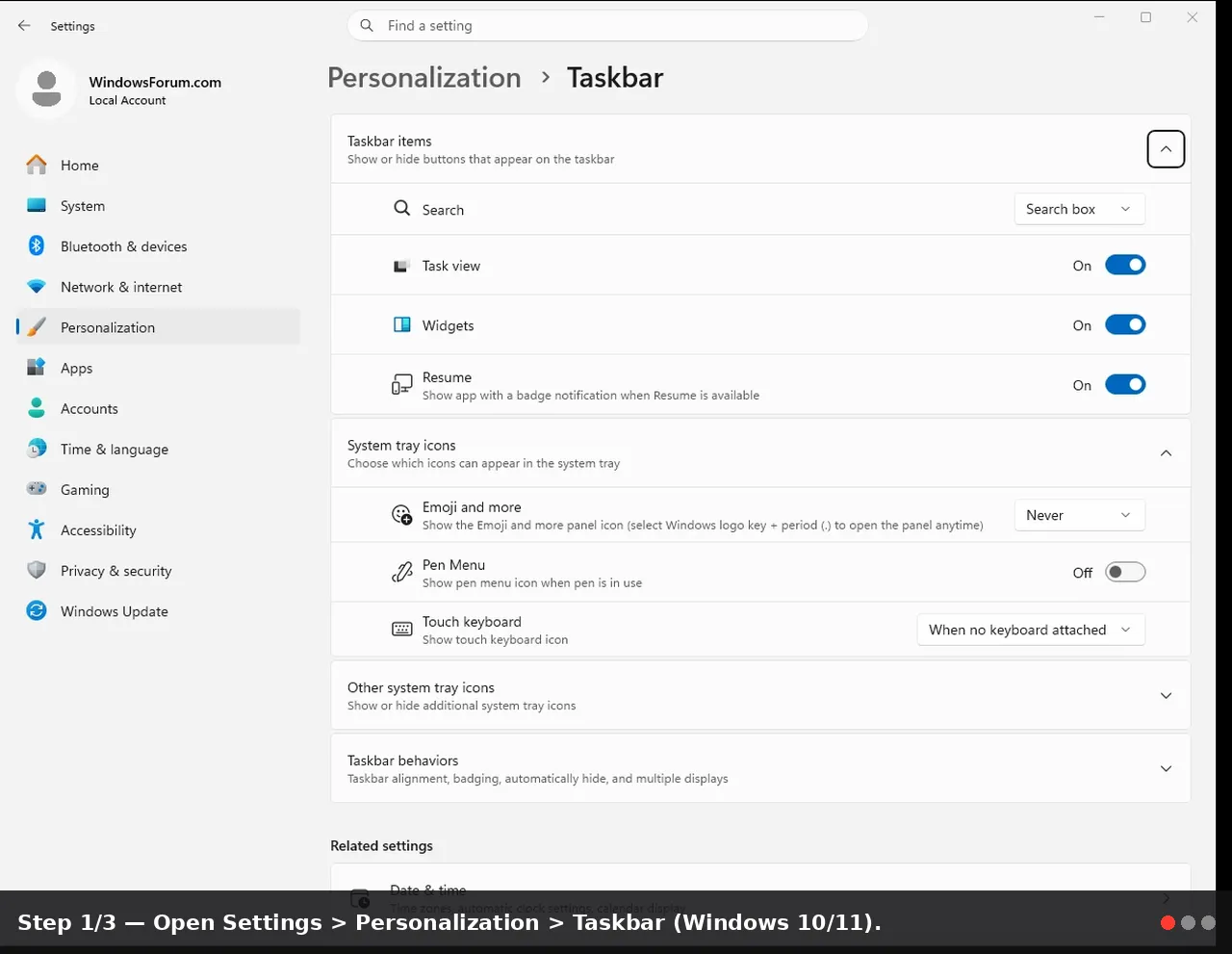Viewport: 1232px width, 954px height.
Task: Open the Emoji and more Never dropdown
Action: click(1080, 515)
